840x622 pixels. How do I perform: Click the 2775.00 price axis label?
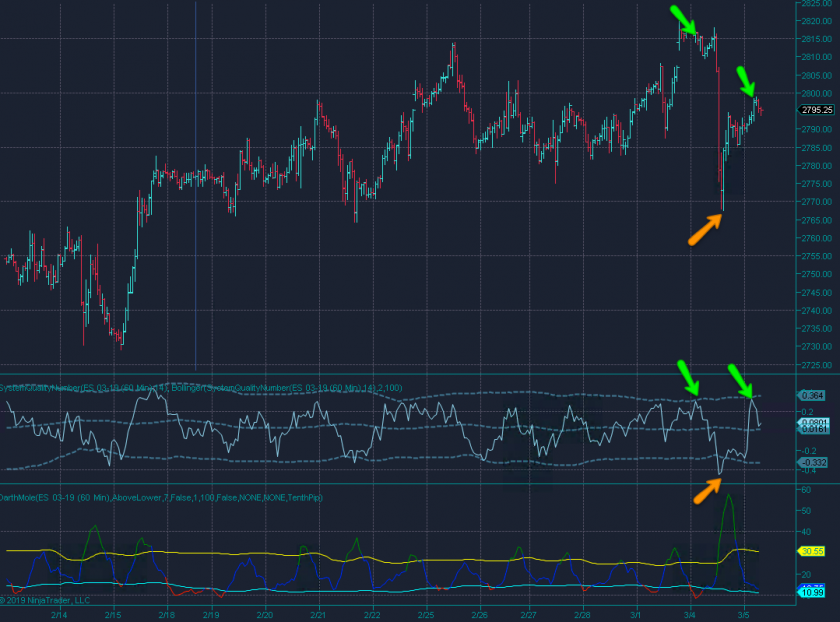click(x=817, y=184)
